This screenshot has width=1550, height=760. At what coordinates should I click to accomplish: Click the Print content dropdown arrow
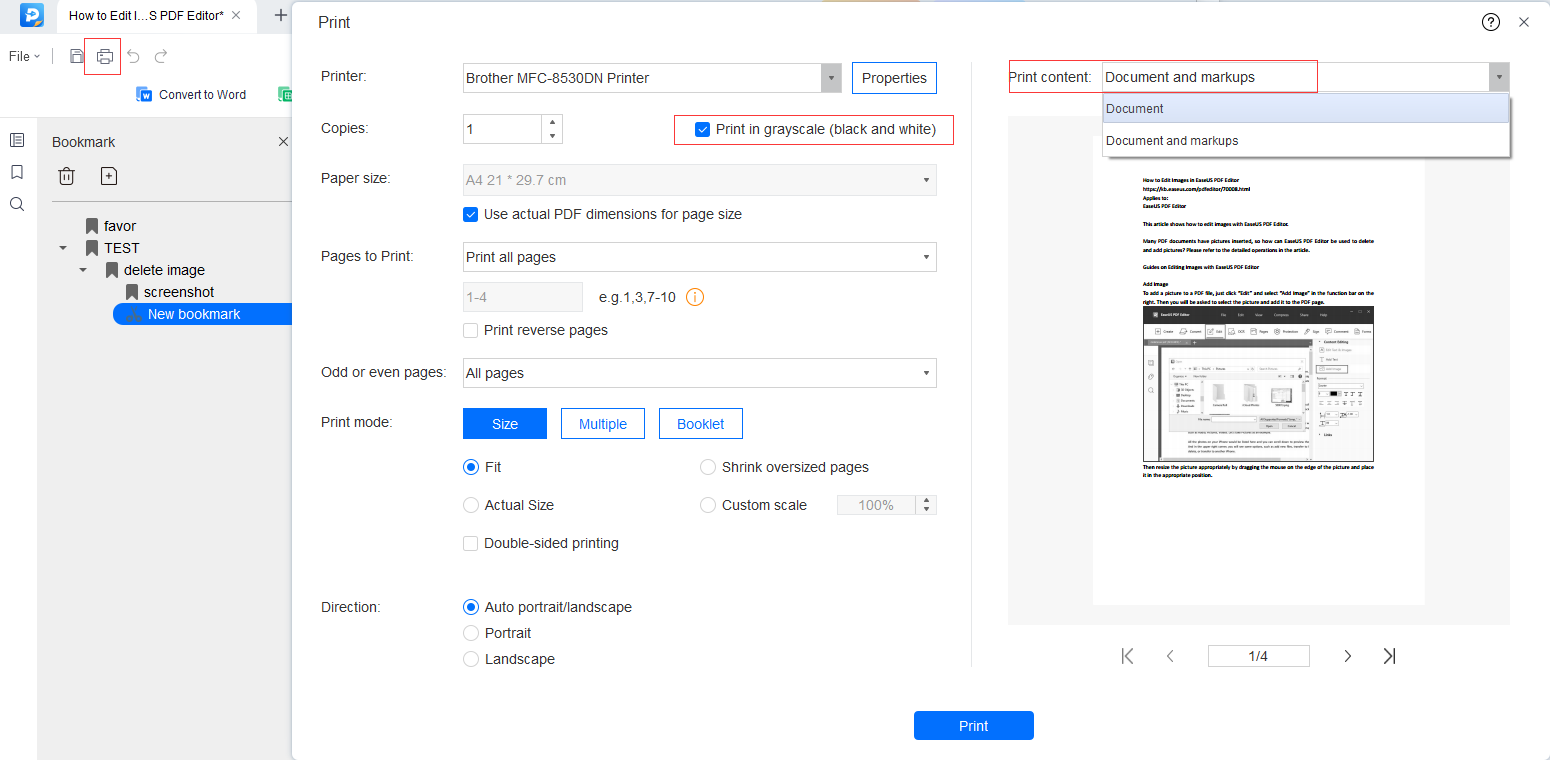pyautogui.click(x=1499, y=77)
